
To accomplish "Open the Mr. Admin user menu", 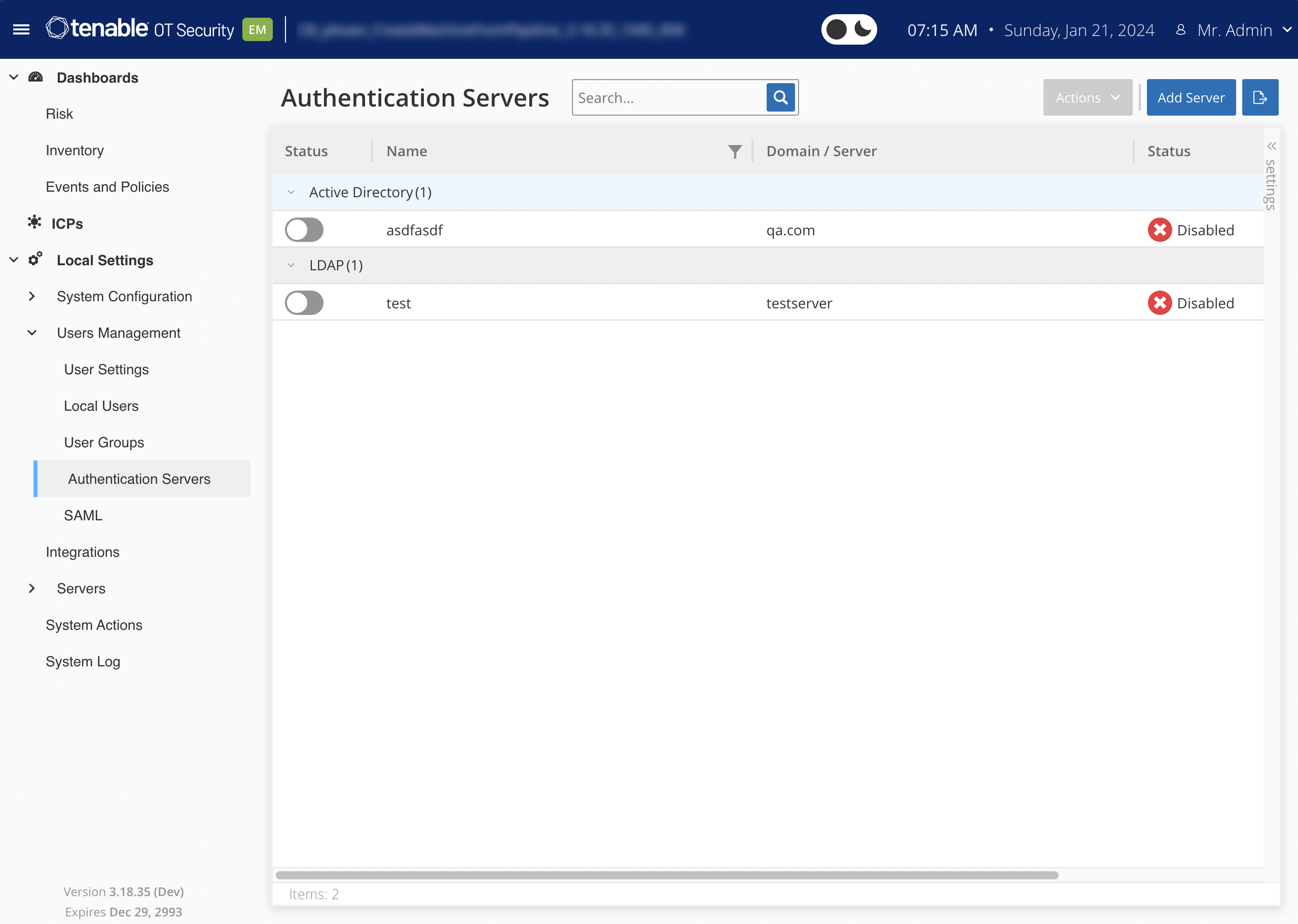I will point(1234,29).
